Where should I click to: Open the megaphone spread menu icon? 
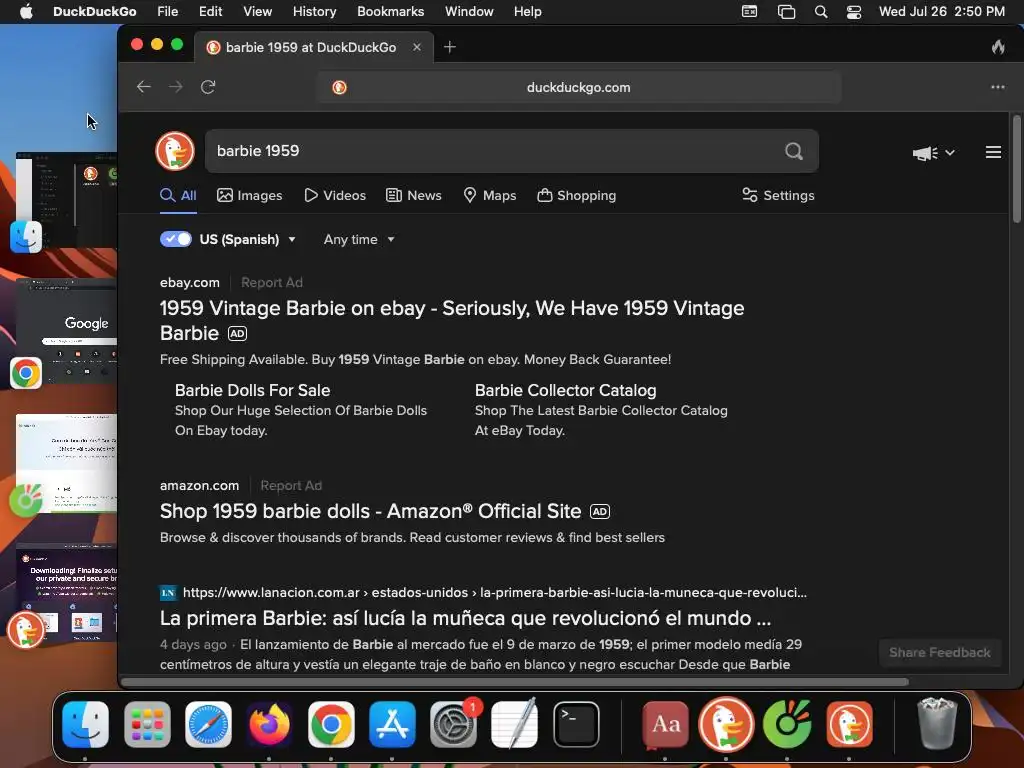pos(925,153)
